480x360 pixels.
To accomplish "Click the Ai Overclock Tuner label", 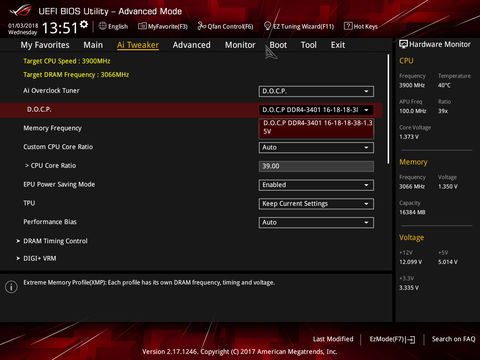I will pos(51,91).
